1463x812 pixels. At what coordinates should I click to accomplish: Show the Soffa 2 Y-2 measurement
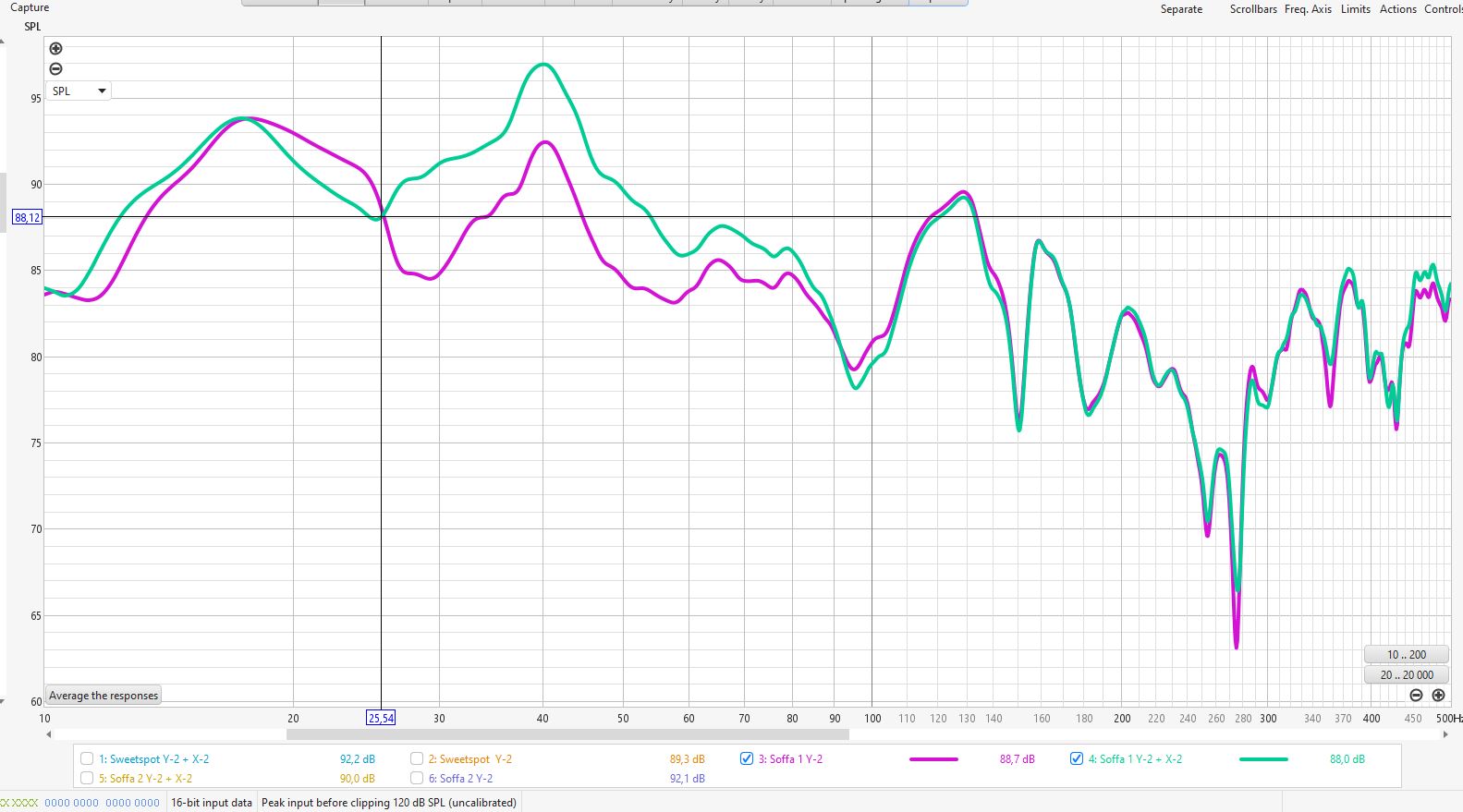417,779
